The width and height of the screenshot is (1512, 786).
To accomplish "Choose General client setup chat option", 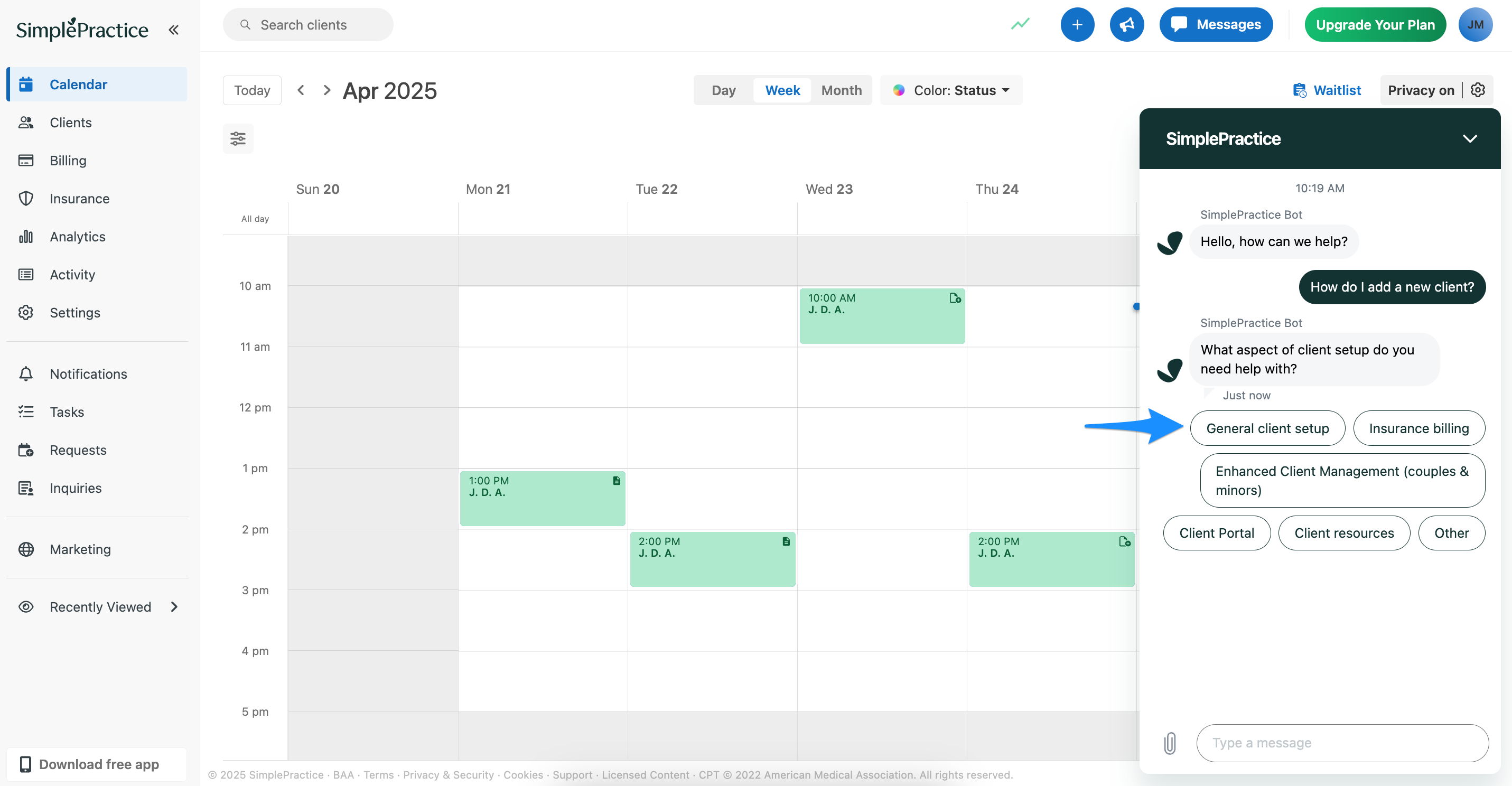I will pyautogui.click(x=1267, y=428).
